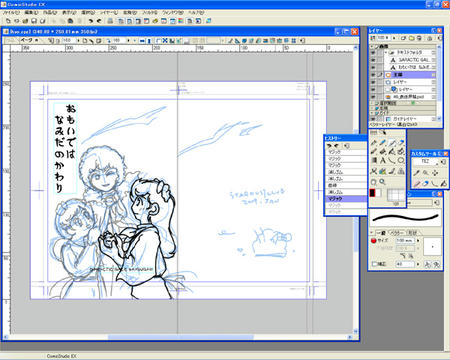Open the brush size value dropdown arrow

(x=418, y=240)
